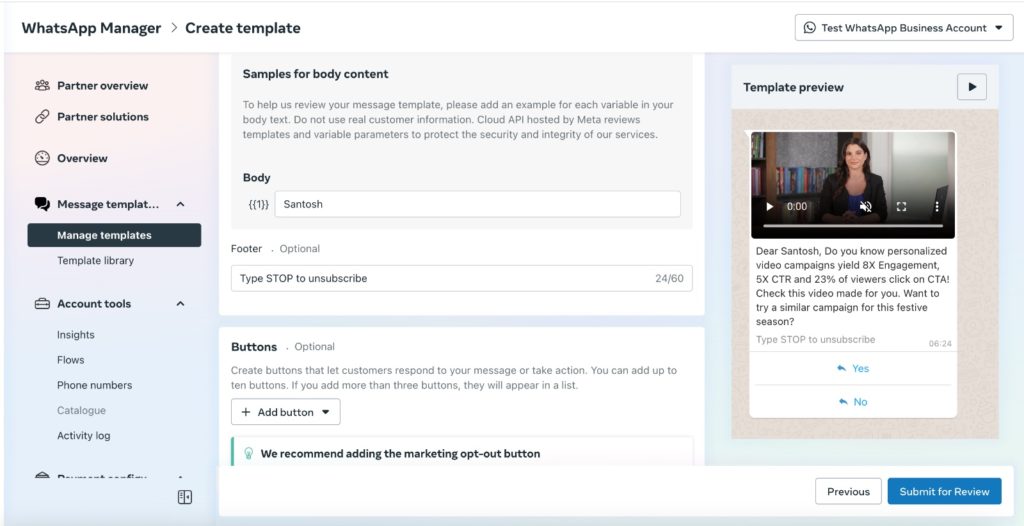Open Partner overview in sidebar
Screen dimensions: 1024x526
103,86
